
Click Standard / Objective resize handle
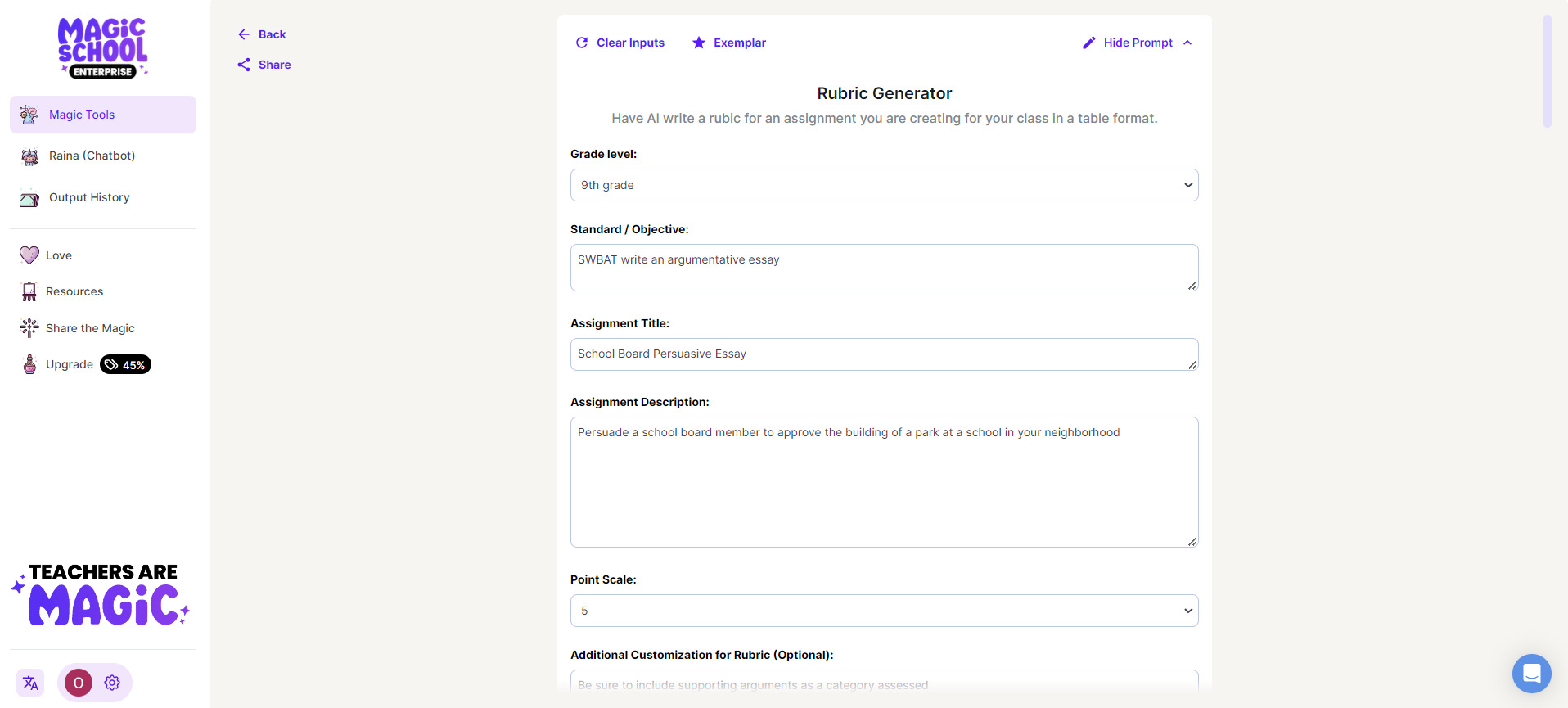tap(1192, 286)
